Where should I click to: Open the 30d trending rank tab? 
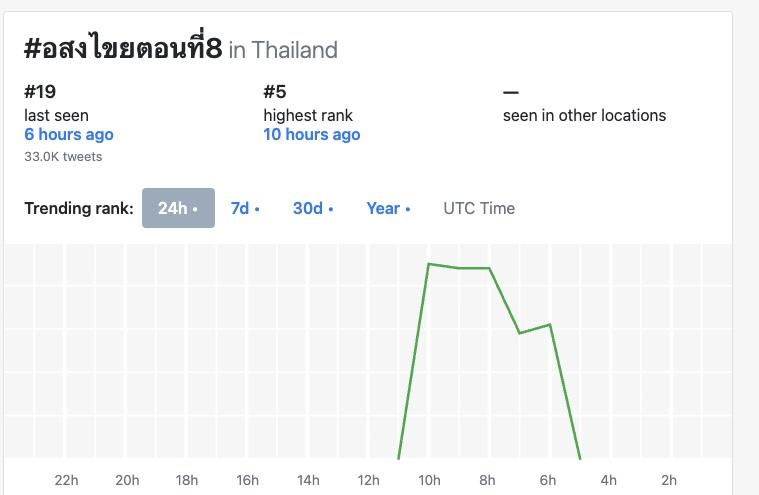point(313,208)
